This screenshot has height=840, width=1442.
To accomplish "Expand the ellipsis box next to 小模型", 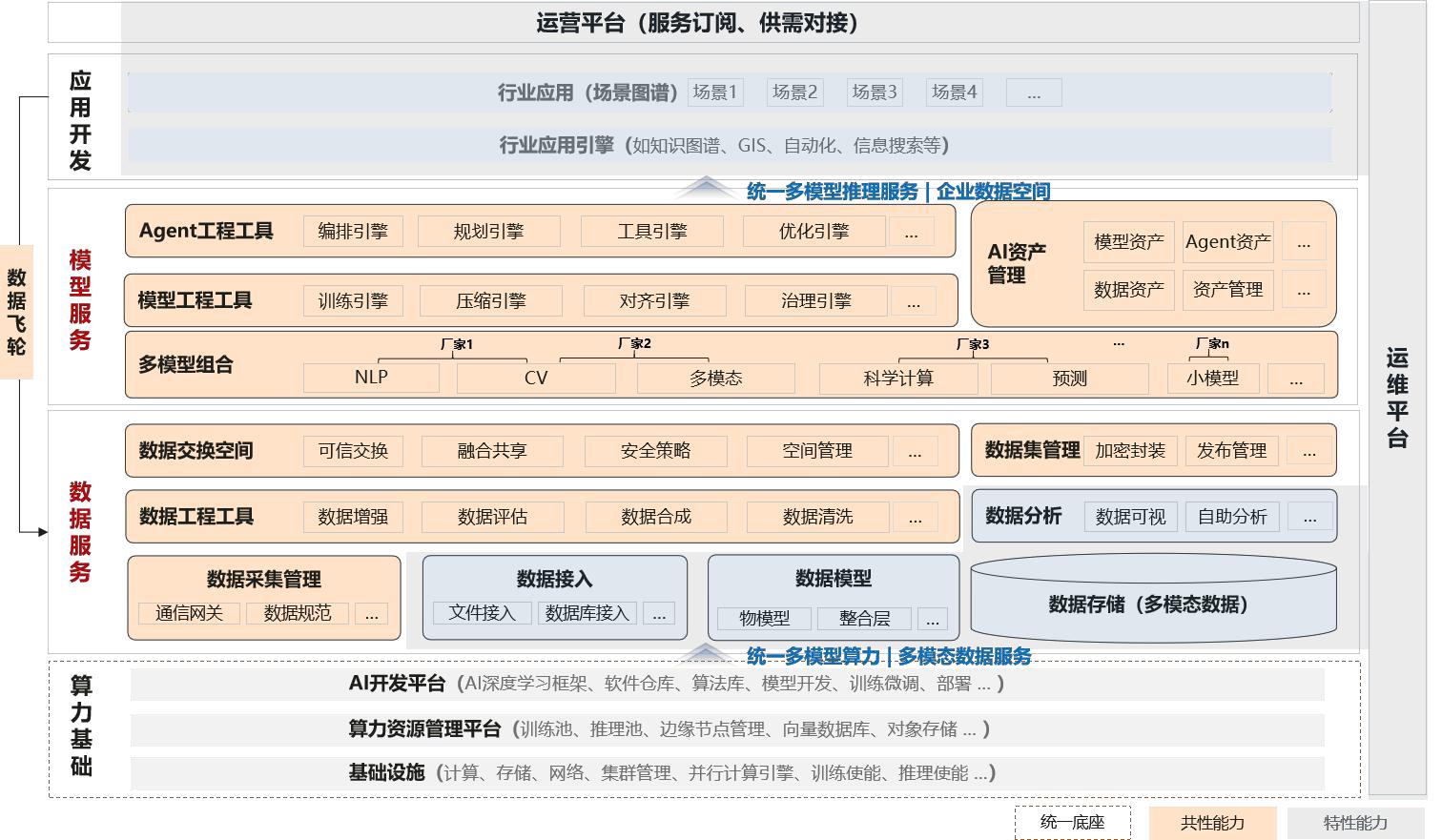I will (x=1296, y=379).
